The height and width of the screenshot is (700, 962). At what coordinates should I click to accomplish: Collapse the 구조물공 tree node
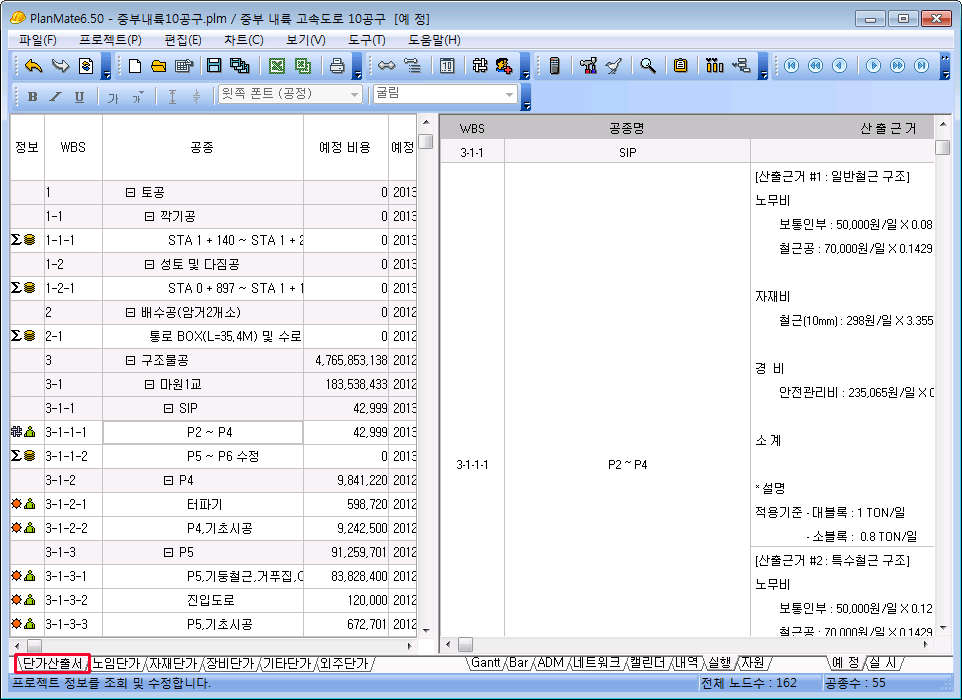(x=130, y=360)
